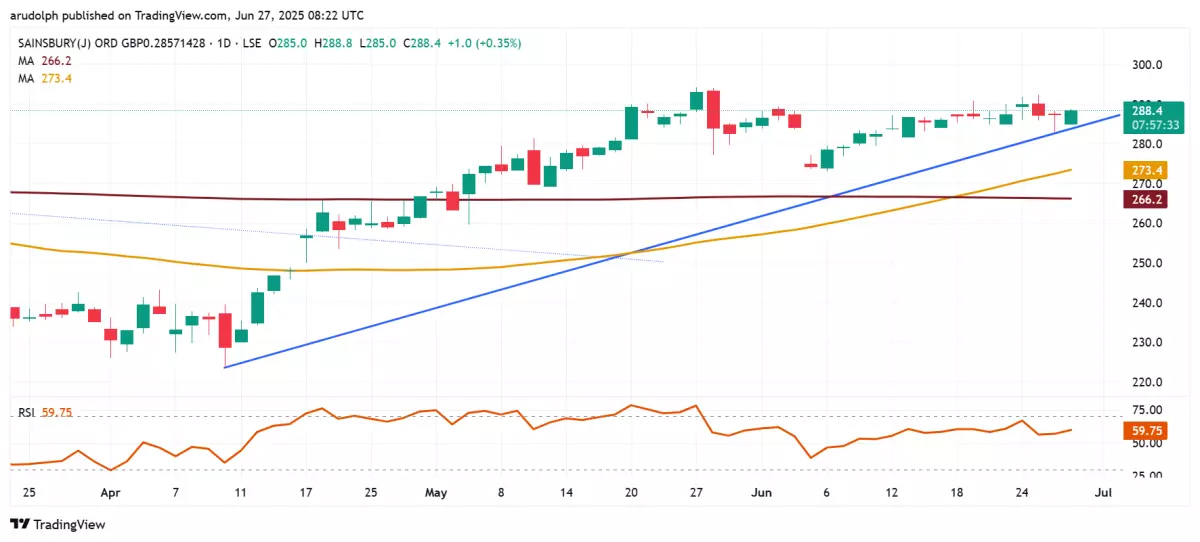Click the Apr date label on time axis
The width and height of the screenshot is (1200, 542).
110,493
